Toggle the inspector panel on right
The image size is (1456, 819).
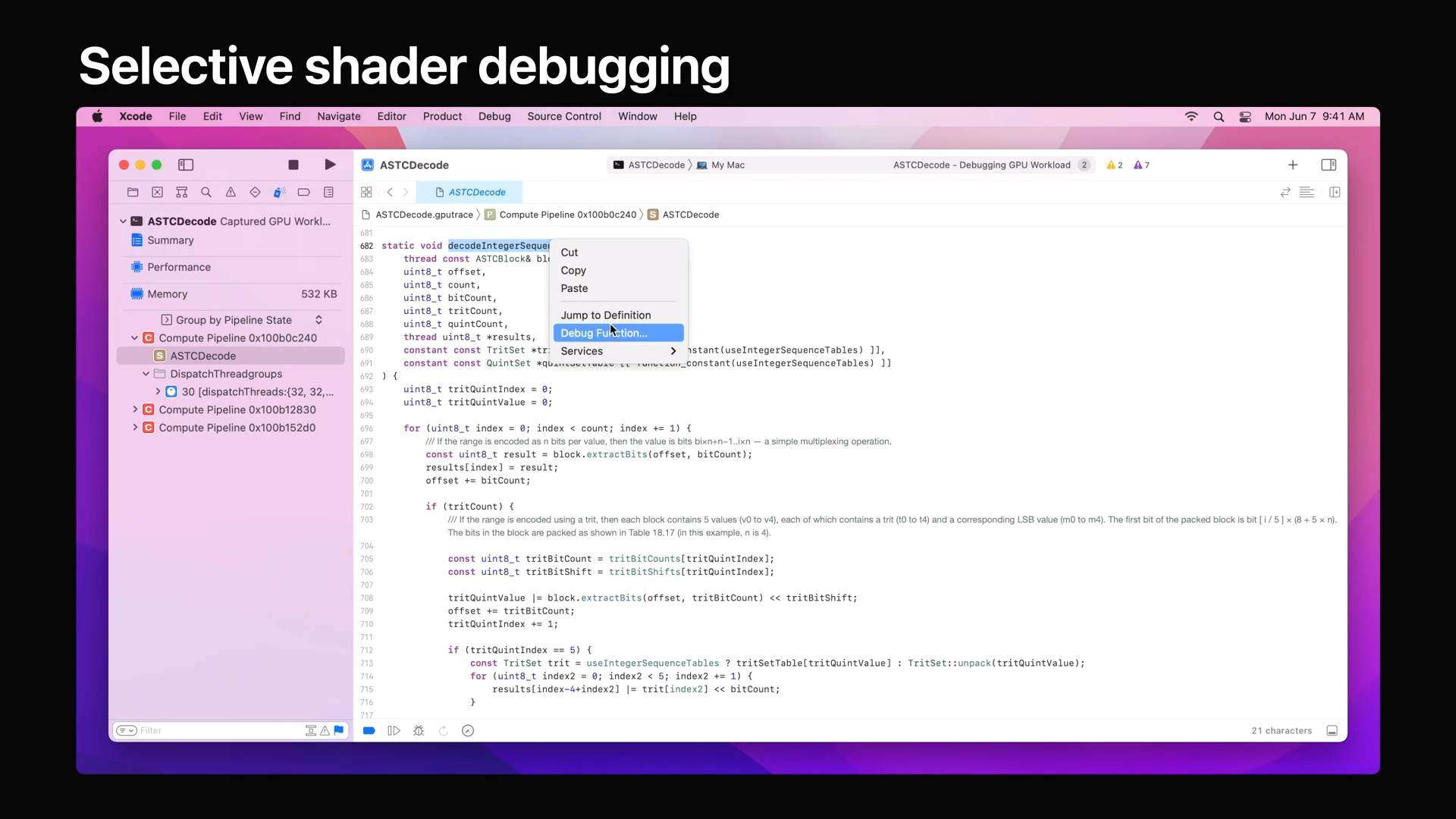1329,165
